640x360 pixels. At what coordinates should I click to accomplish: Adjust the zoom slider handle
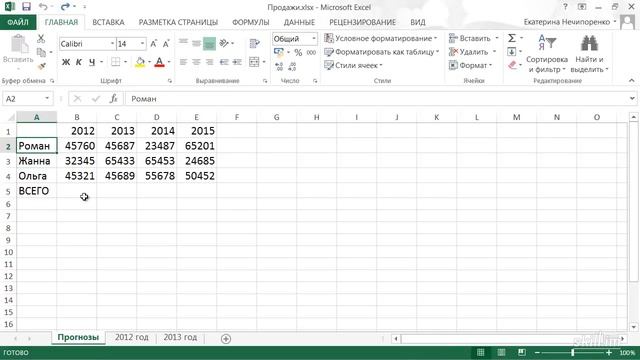[x=573, y=353]
